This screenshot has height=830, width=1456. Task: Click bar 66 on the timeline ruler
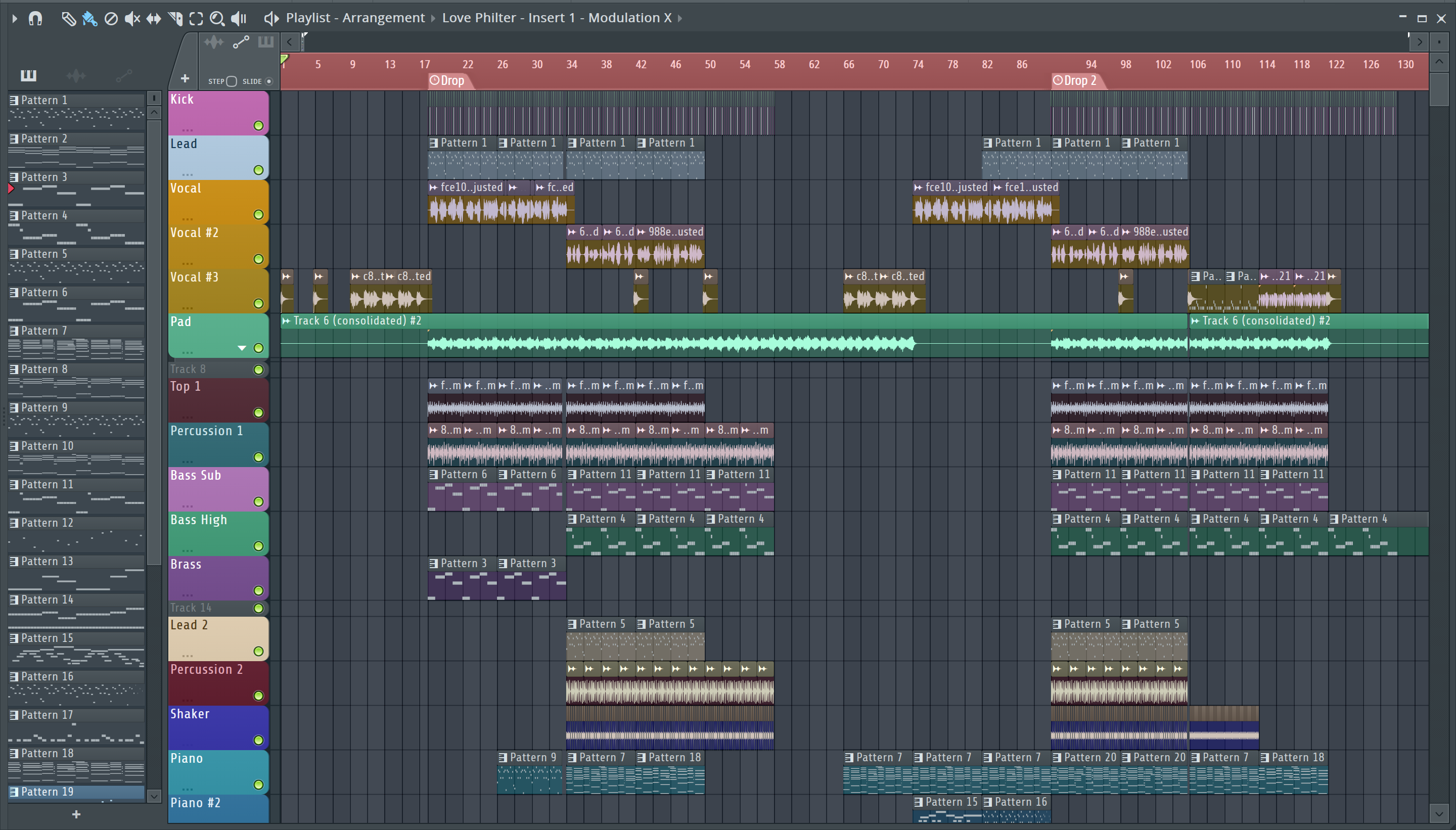(849, 64)
